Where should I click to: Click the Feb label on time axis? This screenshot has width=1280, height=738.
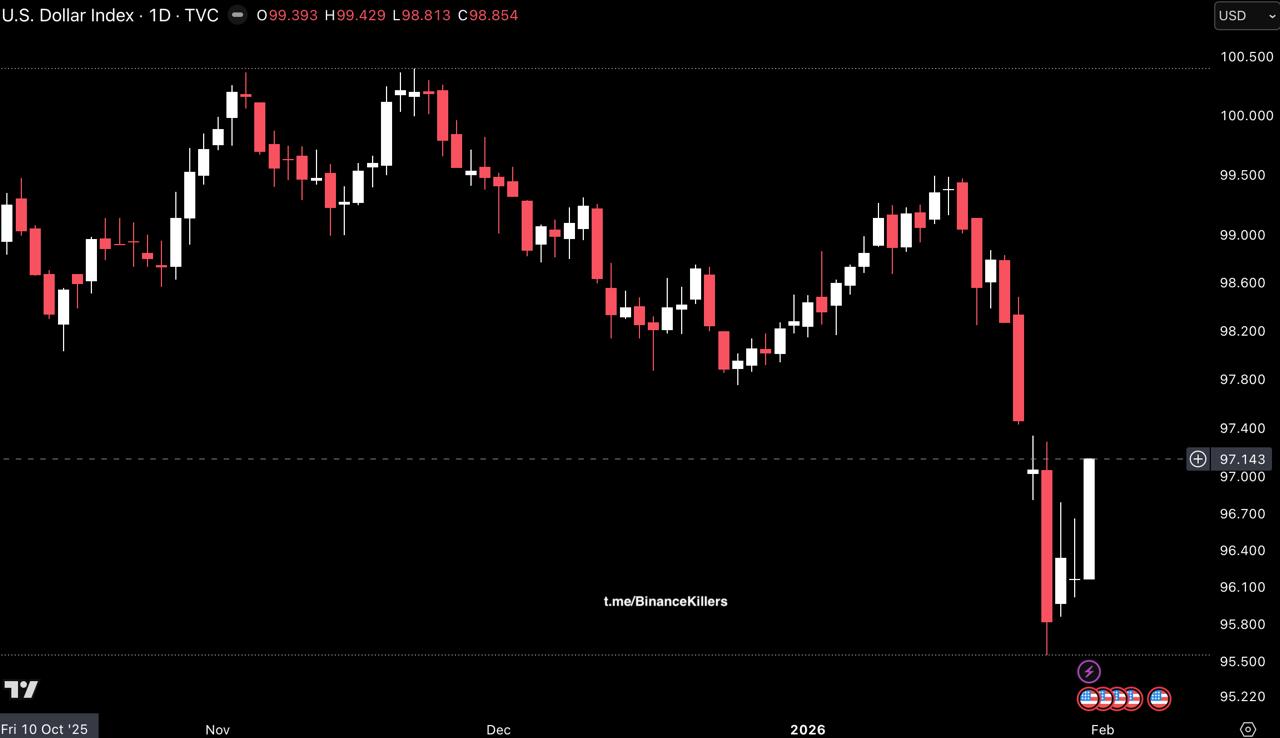(1102, 729)
